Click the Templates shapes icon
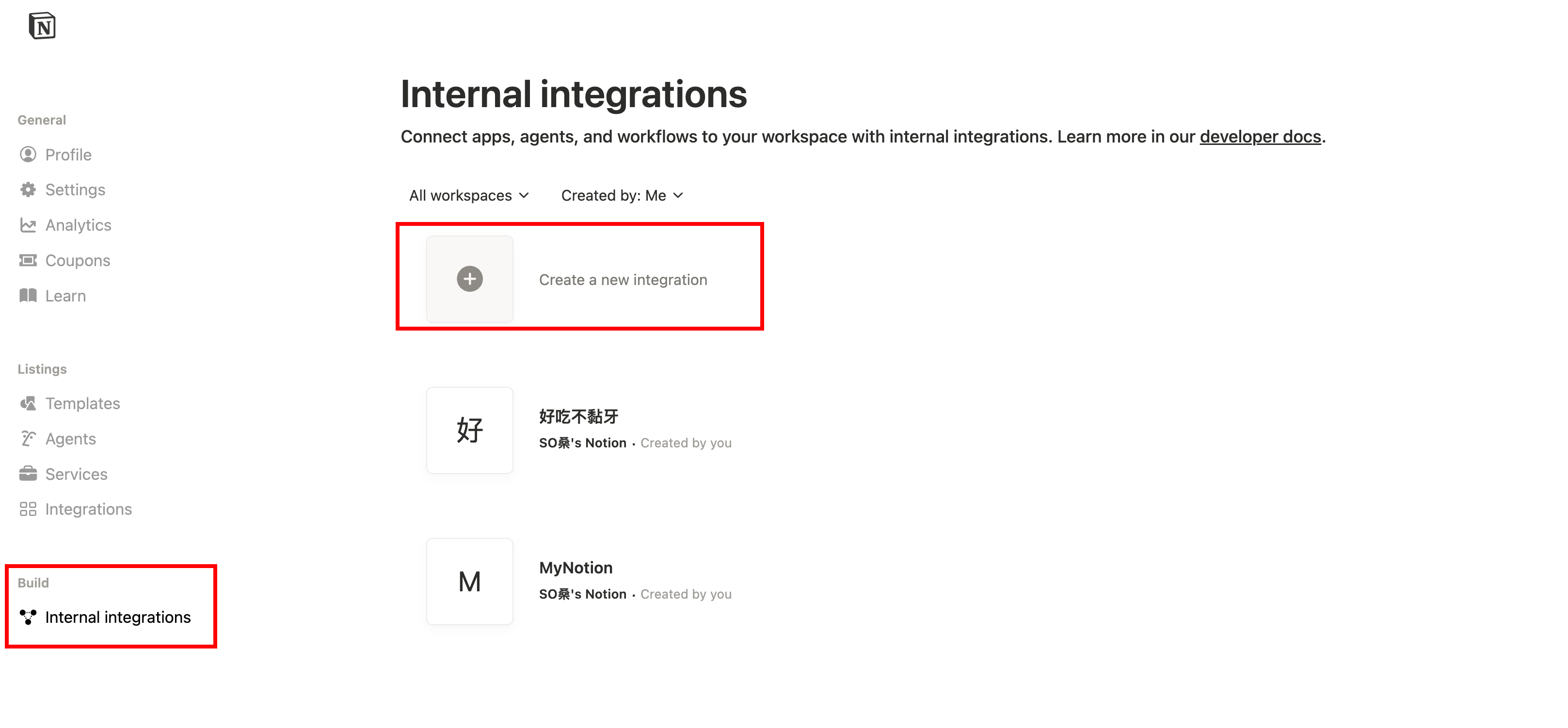The width and height of the screenshot is (1568, 728). tap(28, 404)
